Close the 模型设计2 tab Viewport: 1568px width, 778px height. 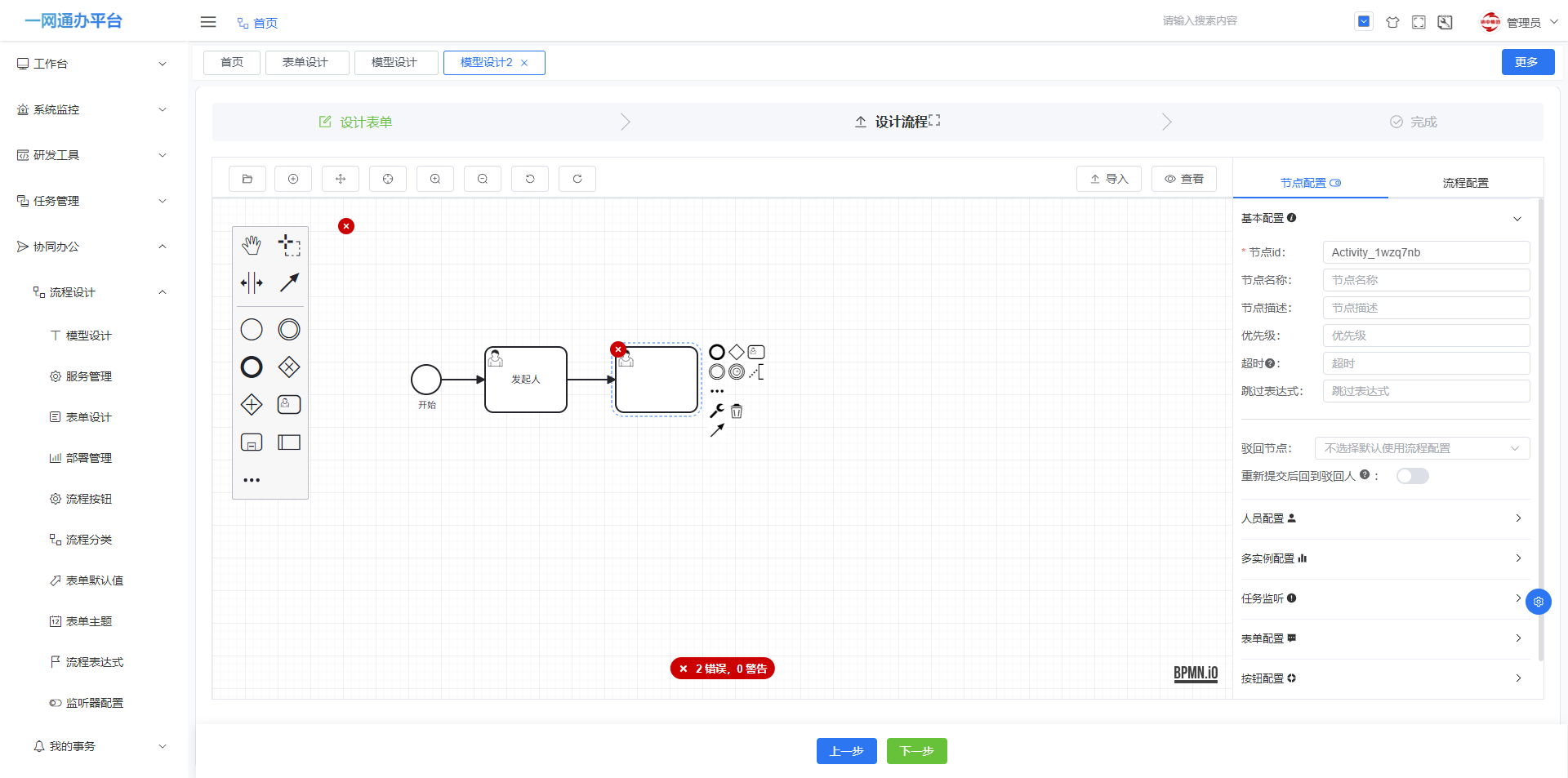click(524, 63)
